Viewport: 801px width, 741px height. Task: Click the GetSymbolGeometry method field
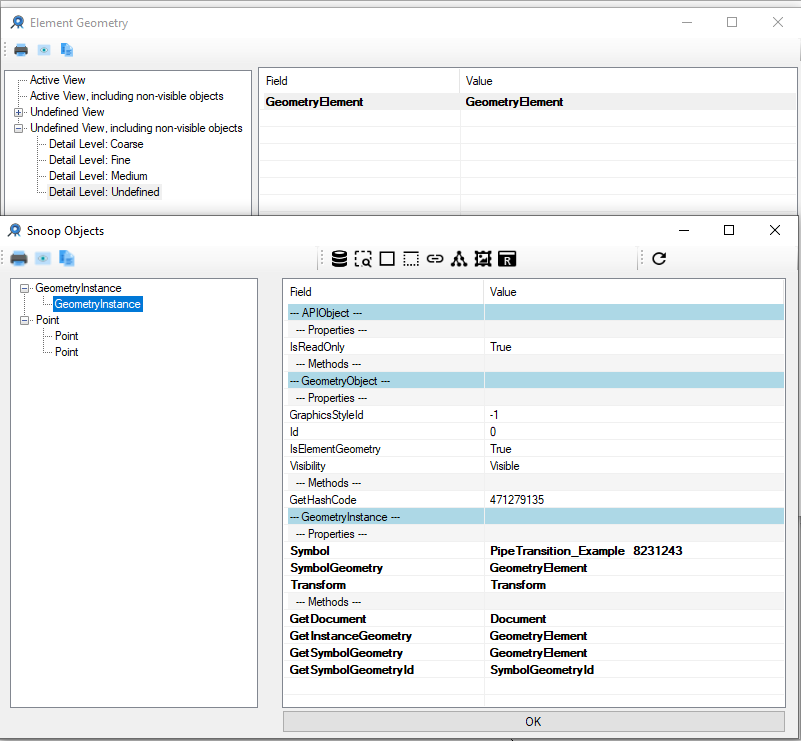(346, 653)
